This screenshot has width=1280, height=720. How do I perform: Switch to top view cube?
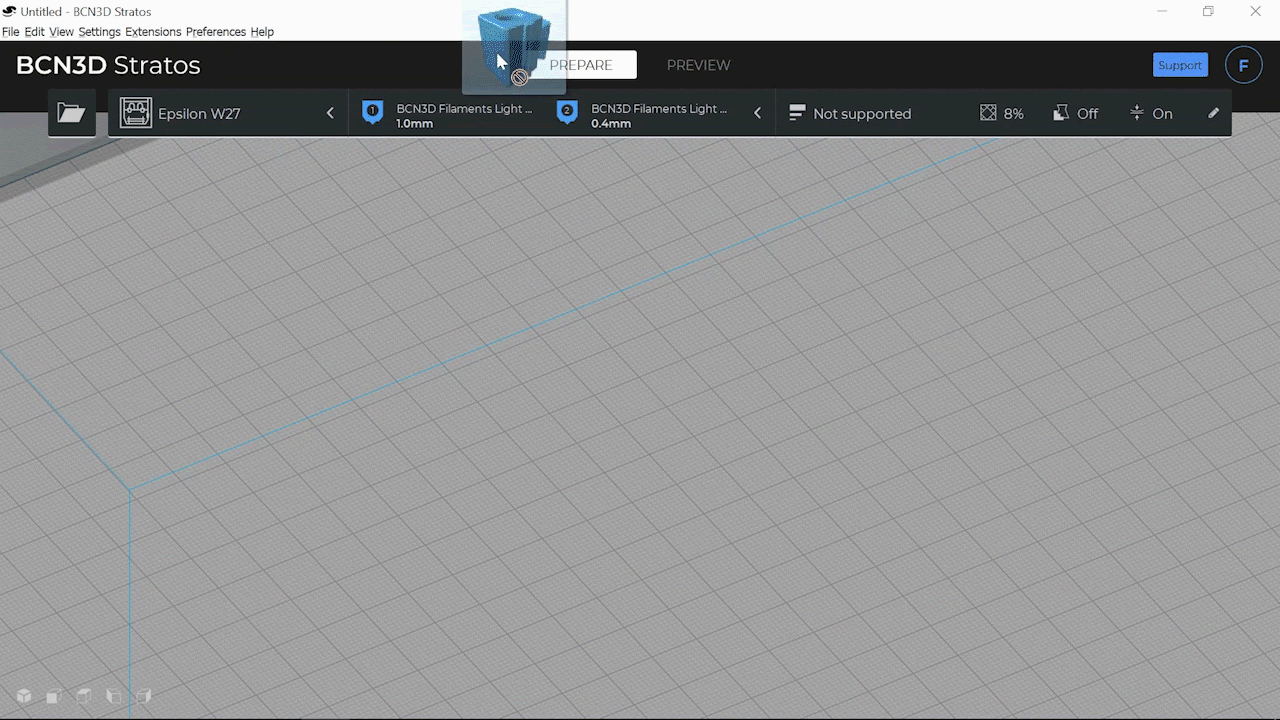click(x=84, y=696)
